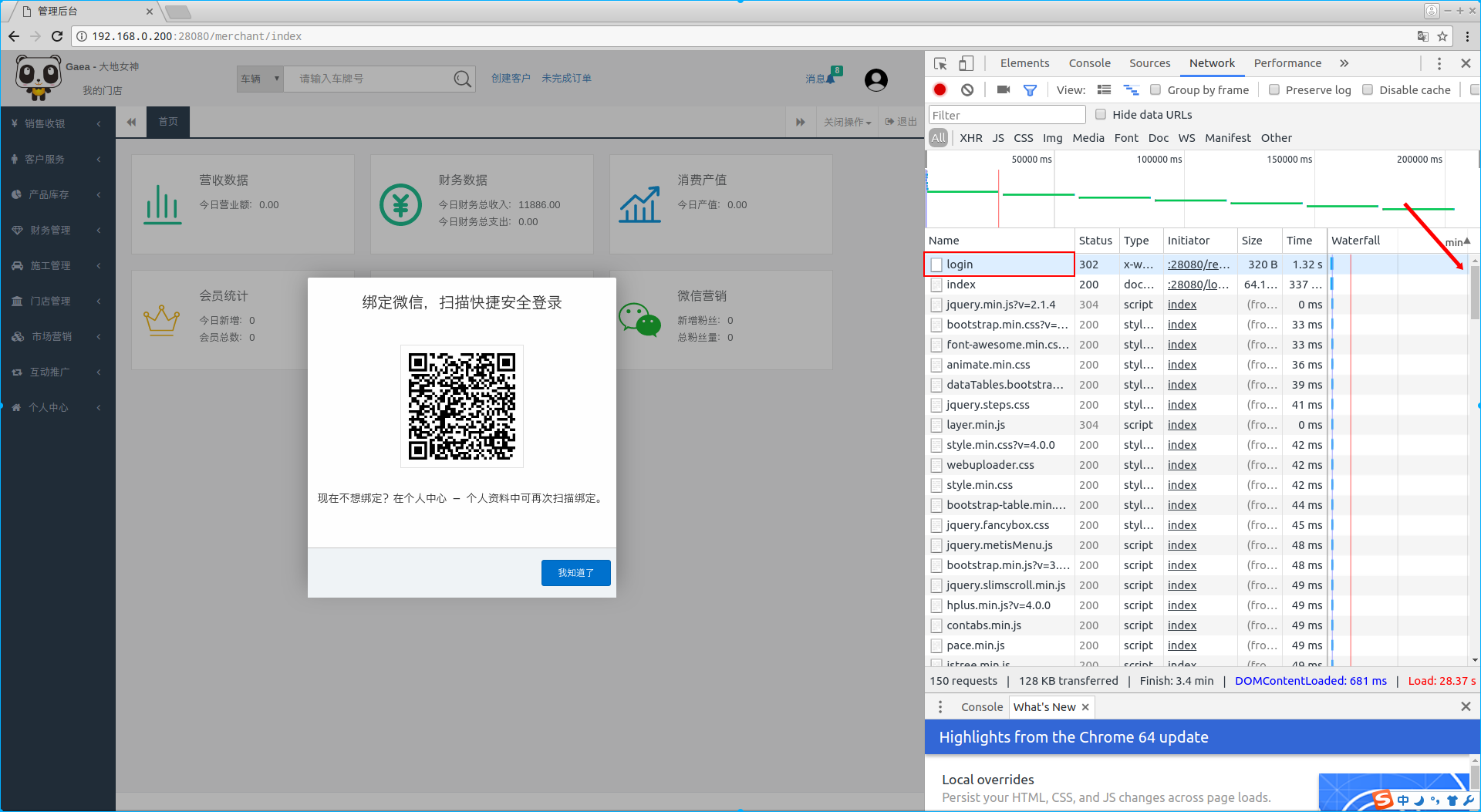Click 创建客户 link
1481x812 pixels.
(x=511, y=79)
